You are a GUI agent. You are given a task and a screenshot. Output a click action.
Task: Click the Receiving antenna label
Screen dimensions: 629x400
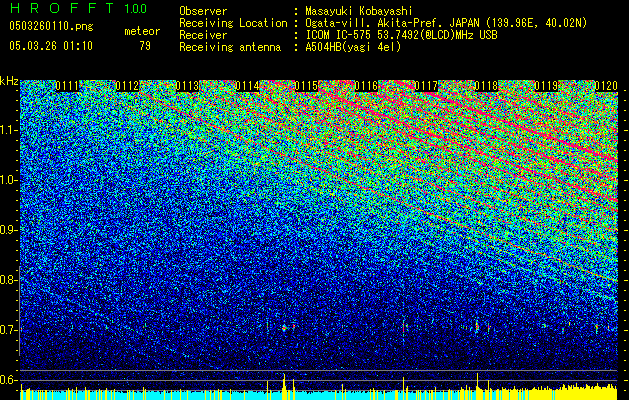[x=230, y=47]
